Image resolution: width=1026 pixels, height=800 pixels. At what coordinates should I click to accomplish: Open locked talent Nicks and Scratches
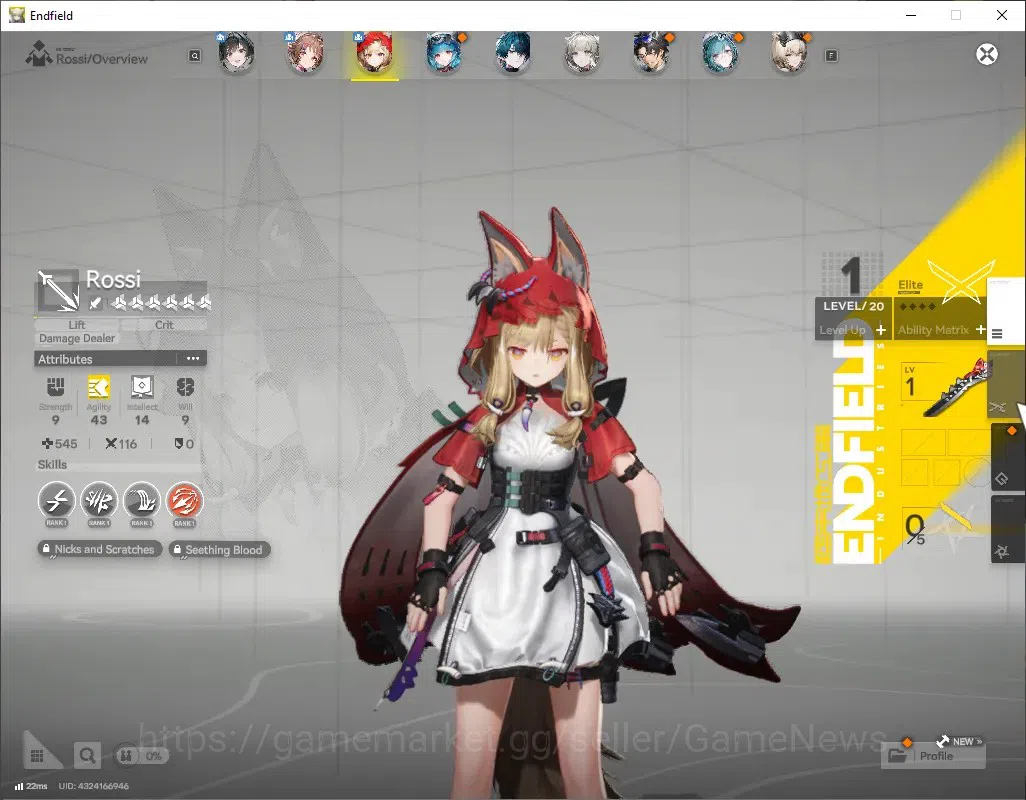pos(99,549)
